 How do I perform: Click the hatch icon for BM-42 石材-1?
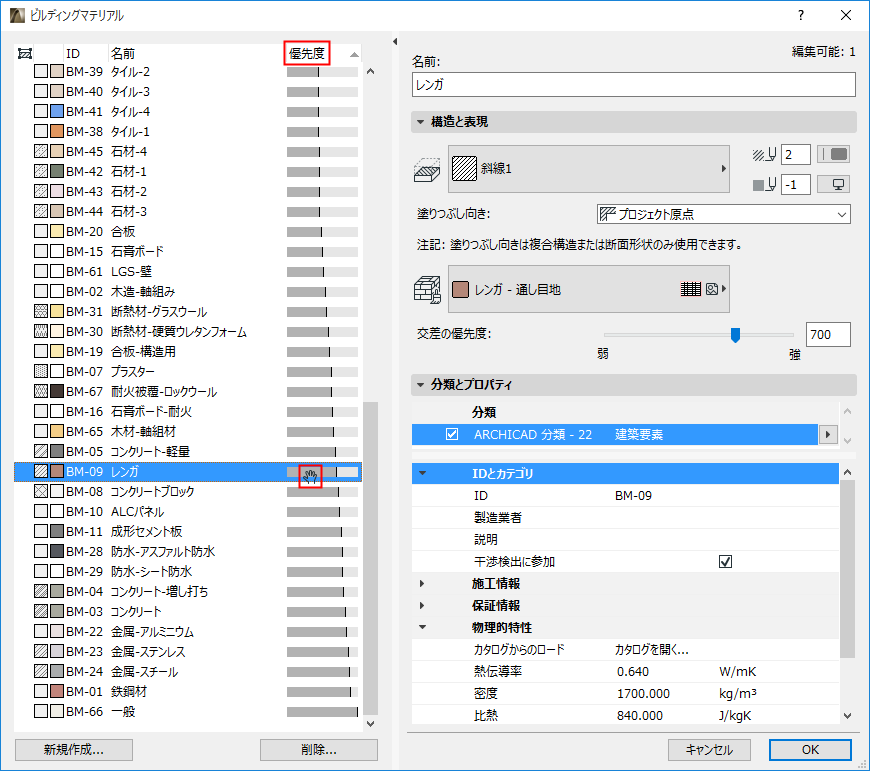tap(41, 171)
